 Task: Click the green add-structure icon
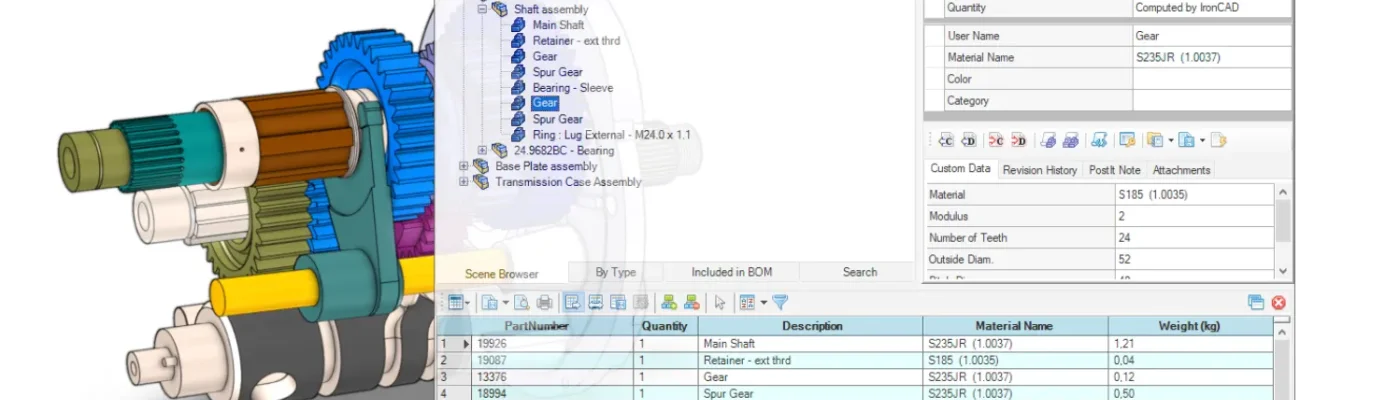pyautogui.click(x=669, y=302)
